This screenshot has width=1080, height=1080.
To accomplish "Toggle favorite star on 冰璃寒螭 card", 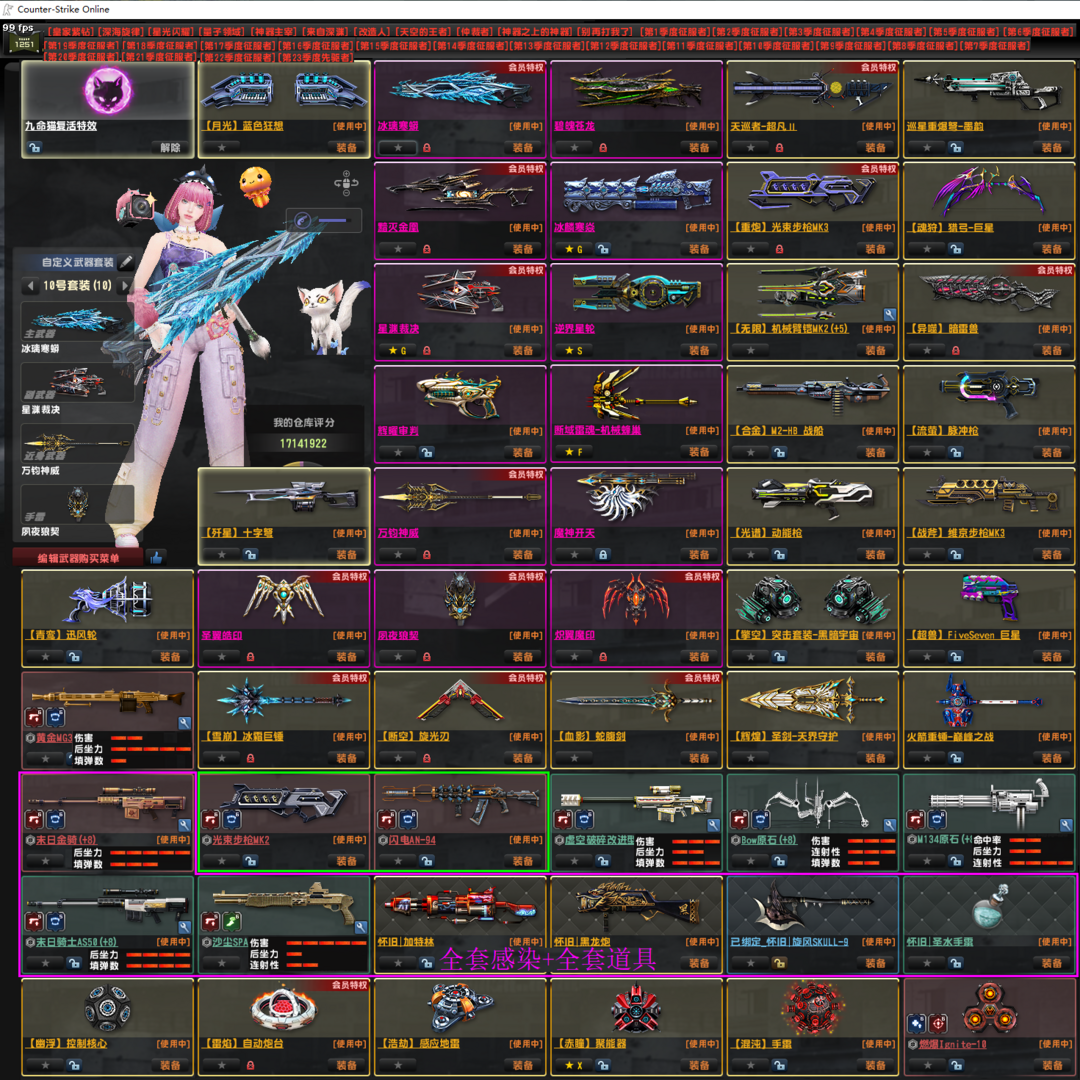I will point(398,147).
